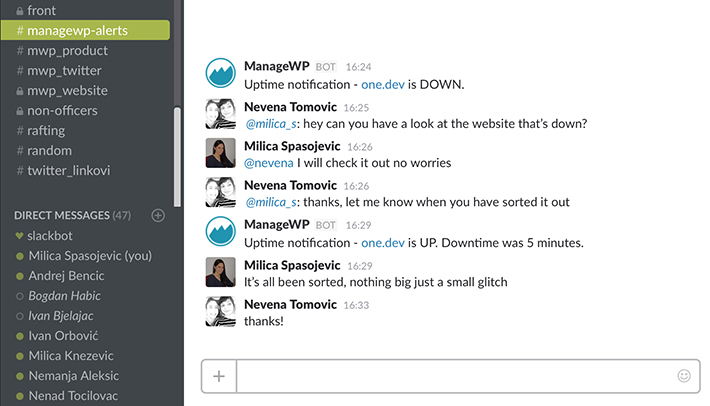Viewport: 710px width, 406px height.
Task: Select the twitter_linkovi channel
Action: coord(68,170)
